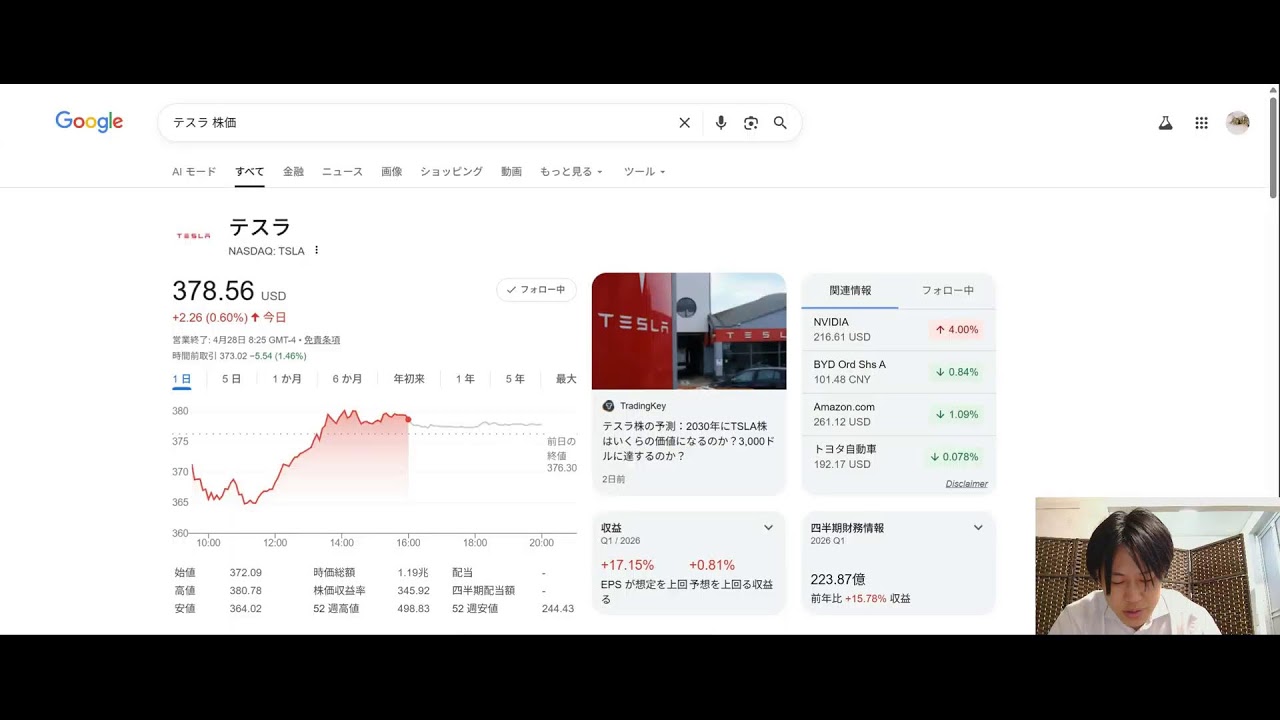Select the 1日 chart range
The width and height of the screenshot is (1280, 720).
[181, 379]
